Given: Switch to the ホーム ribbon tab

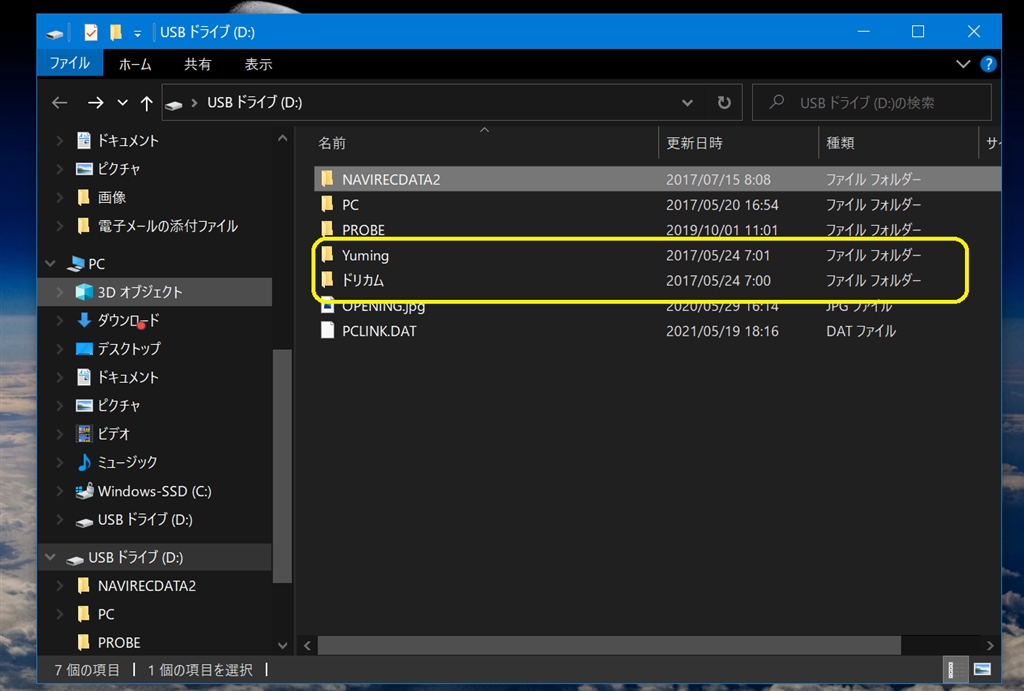Looking at the screenshot, I should (135, 64).
